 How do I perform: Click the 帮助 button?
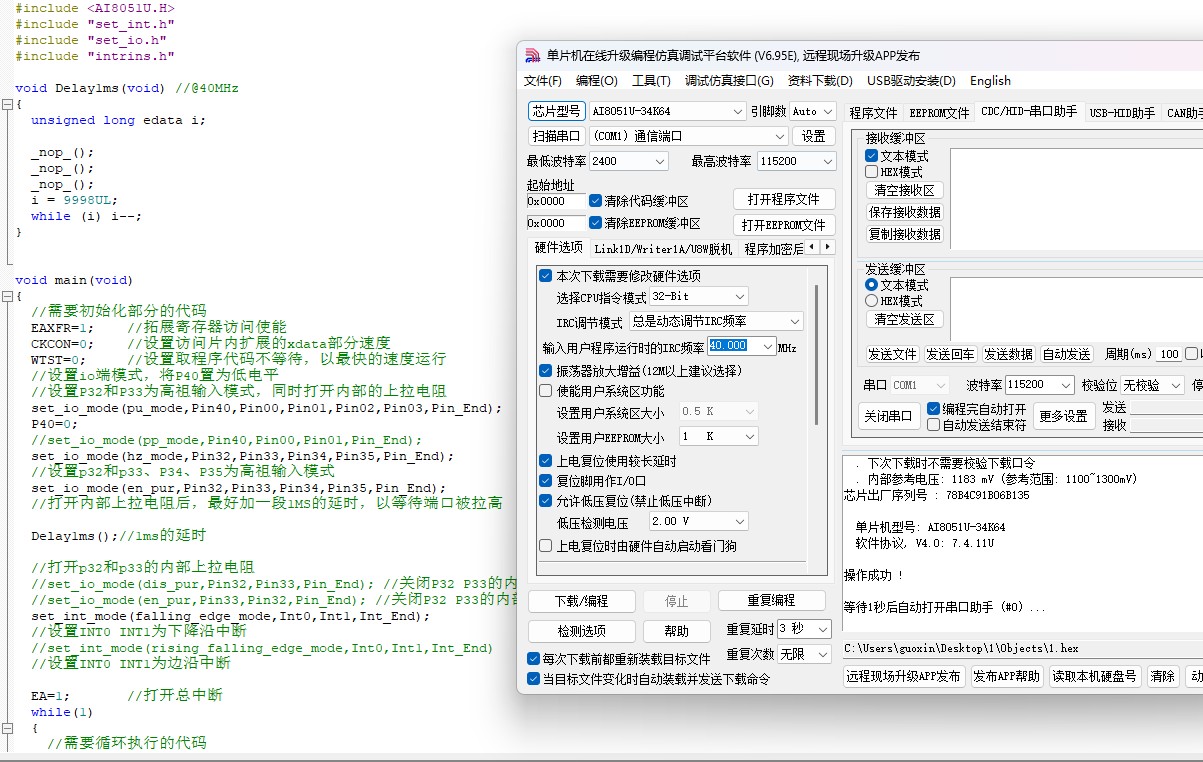[677, 631]
